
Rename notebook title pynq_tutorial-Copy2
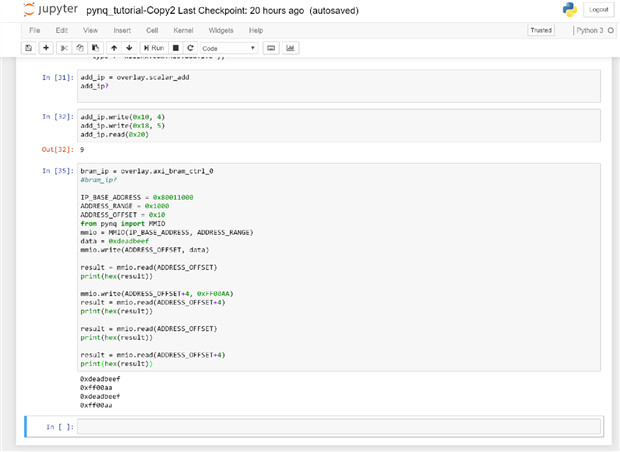(x=130, y=11)
